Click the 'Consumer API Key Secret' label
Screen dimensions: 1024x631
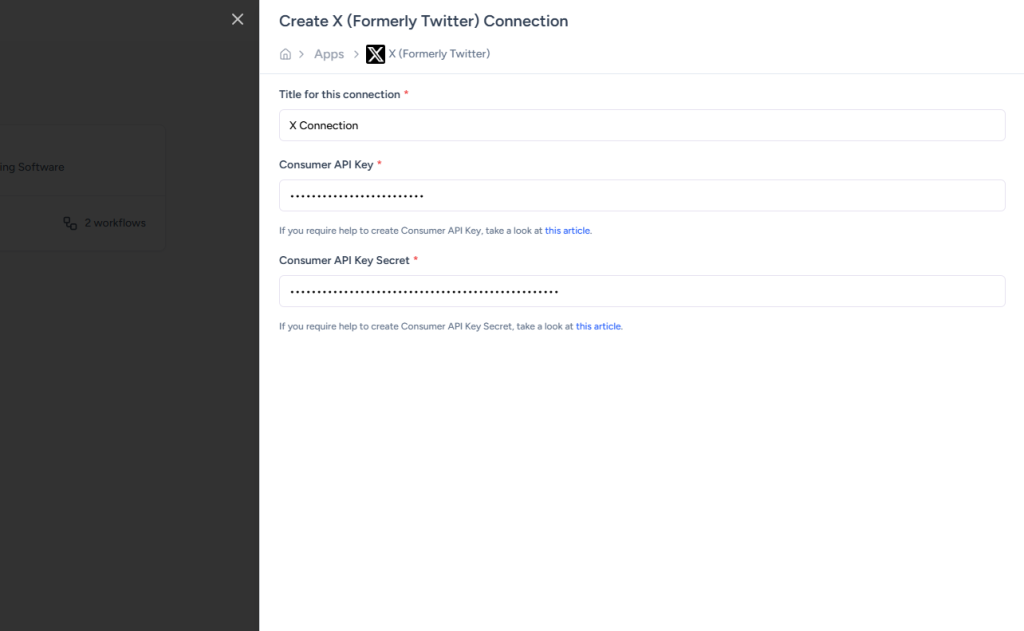(x=344, y=260)
